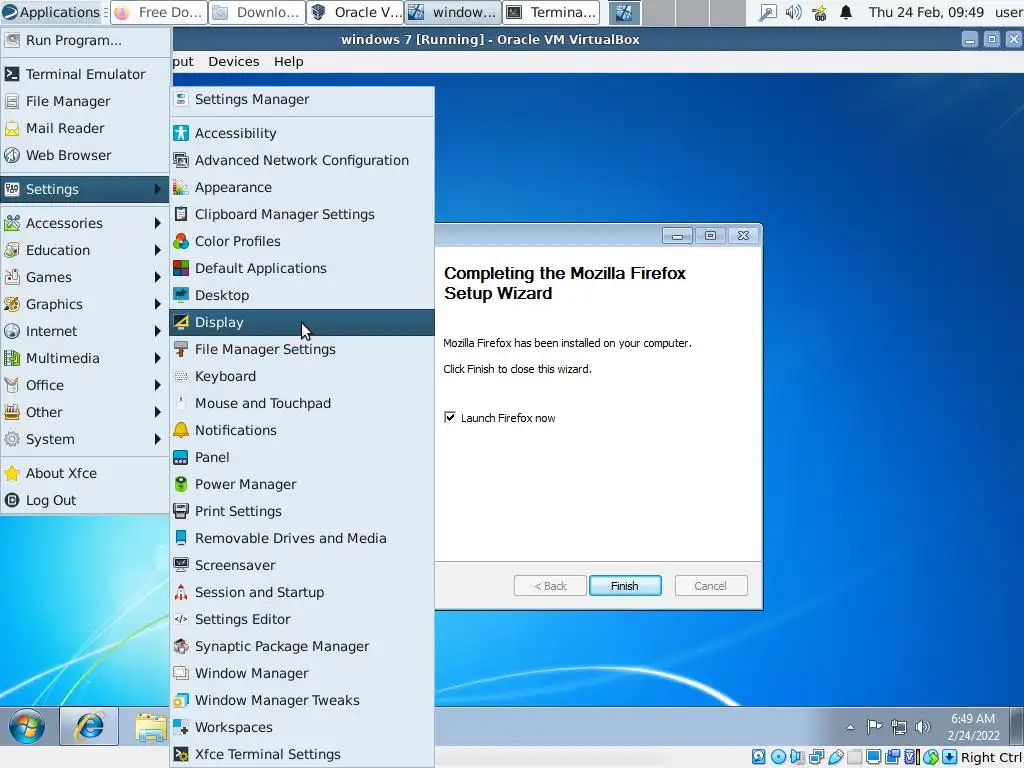Uncheck Launch Firefox now checkbox
This screenshot has width=1024, height=768.
pos(450,417)
